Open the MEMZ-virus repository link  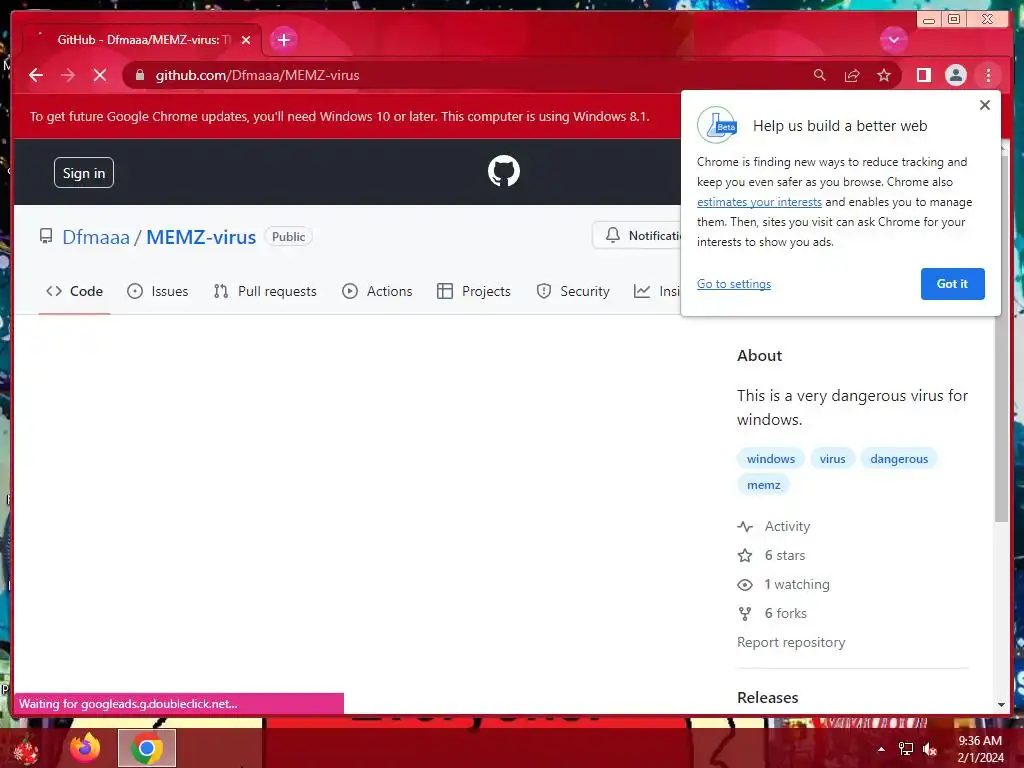pyautogui.click(x=201, y=236)
